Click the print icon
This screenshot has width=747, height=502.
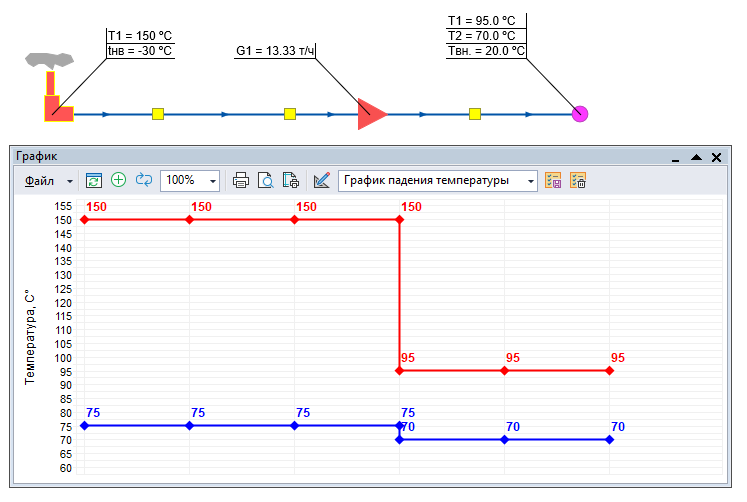[x=241, y=180]
